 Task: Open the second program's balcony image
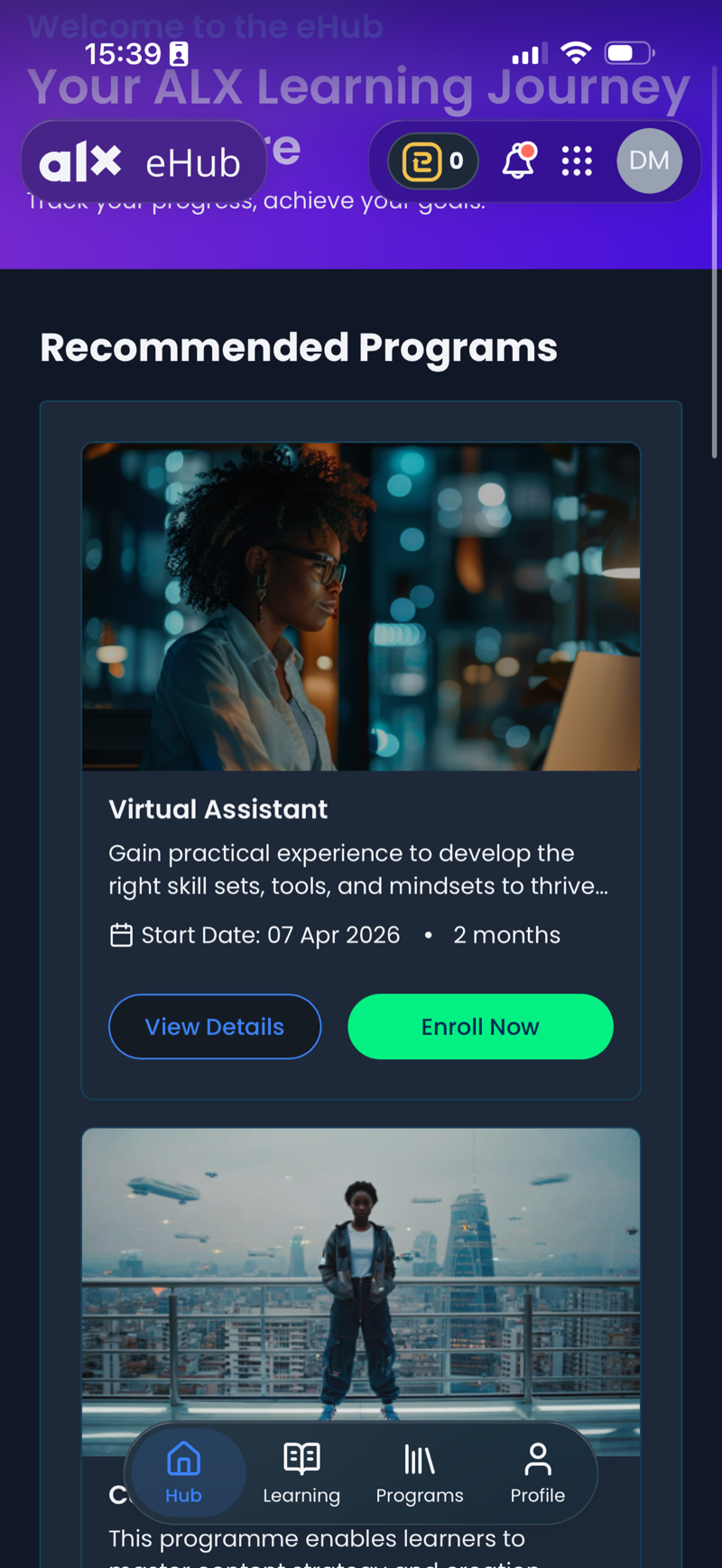click(361, 1281)
